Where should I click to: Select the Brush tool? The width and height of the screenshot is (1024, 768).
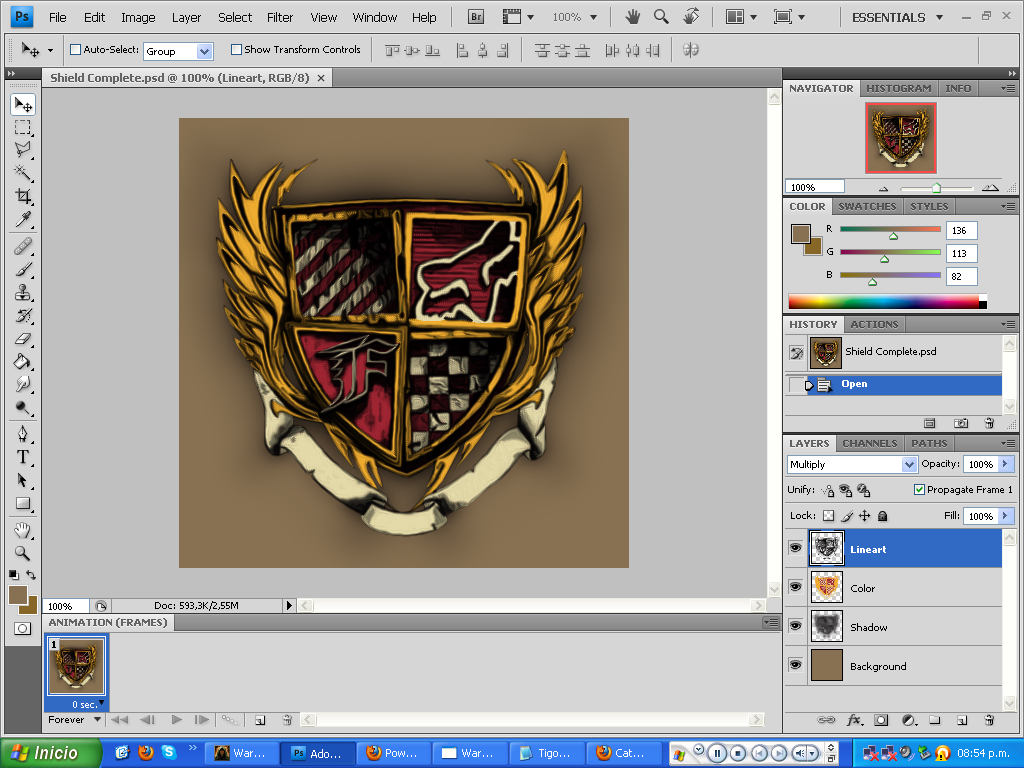tap(23, 269)
